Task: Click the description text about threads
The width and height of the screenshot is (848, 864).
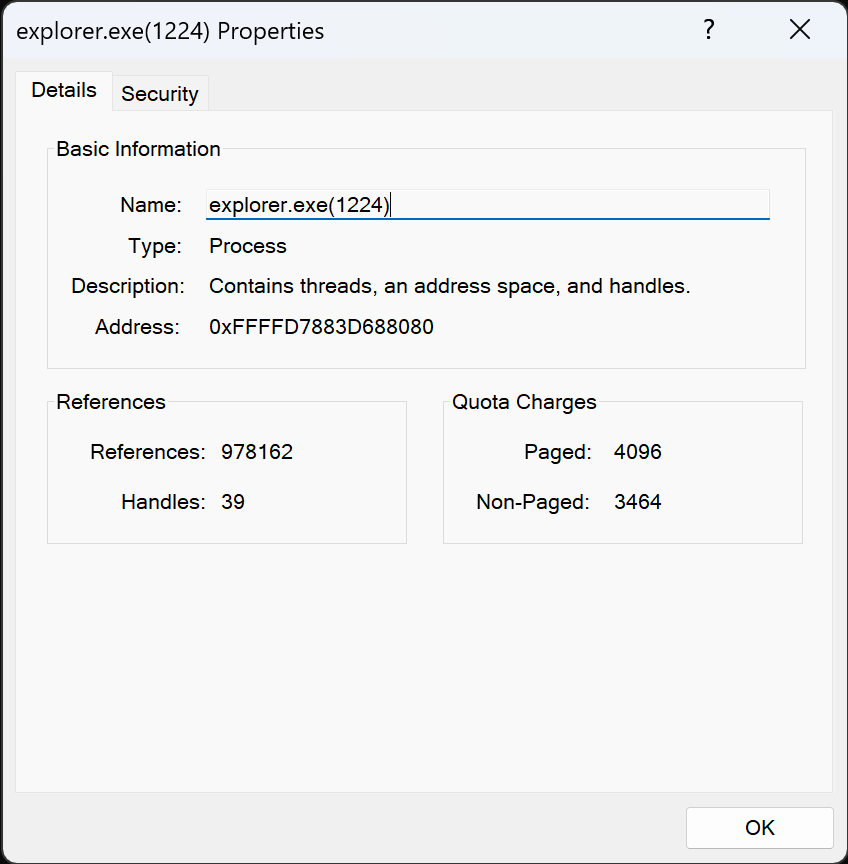Action: tap(450, 286)
